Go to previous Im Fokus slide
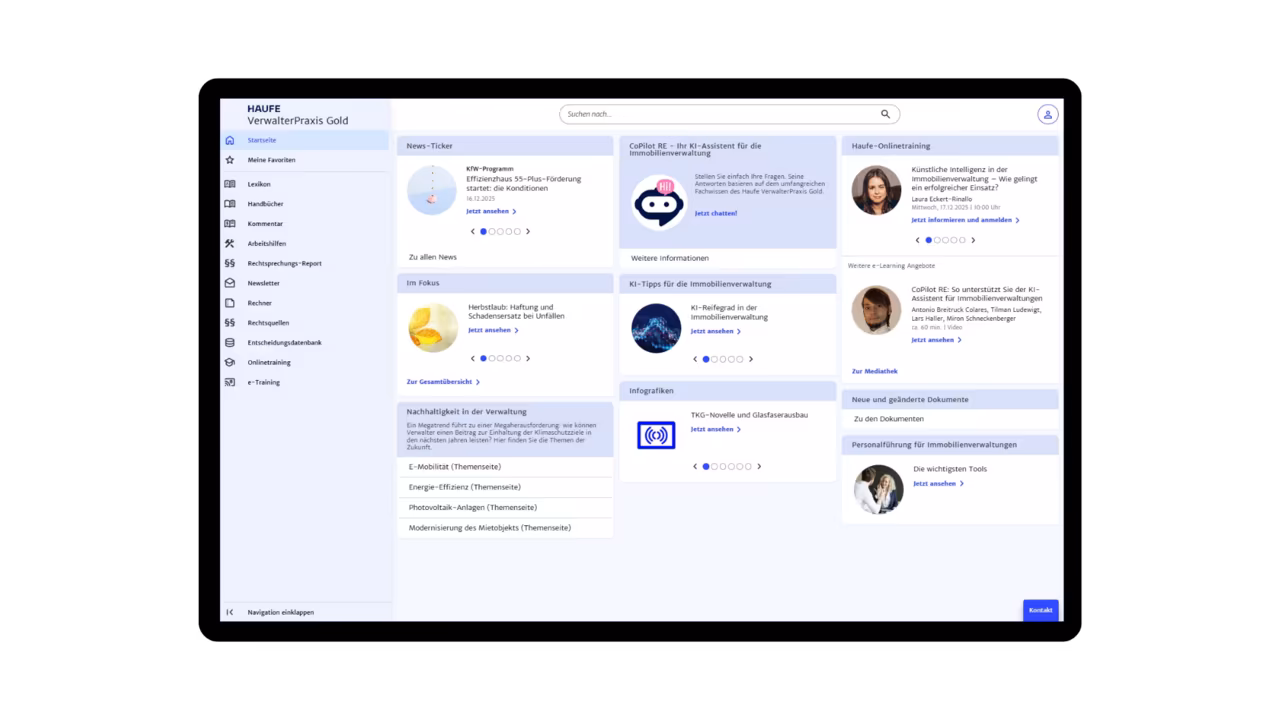 coord(473,358)
